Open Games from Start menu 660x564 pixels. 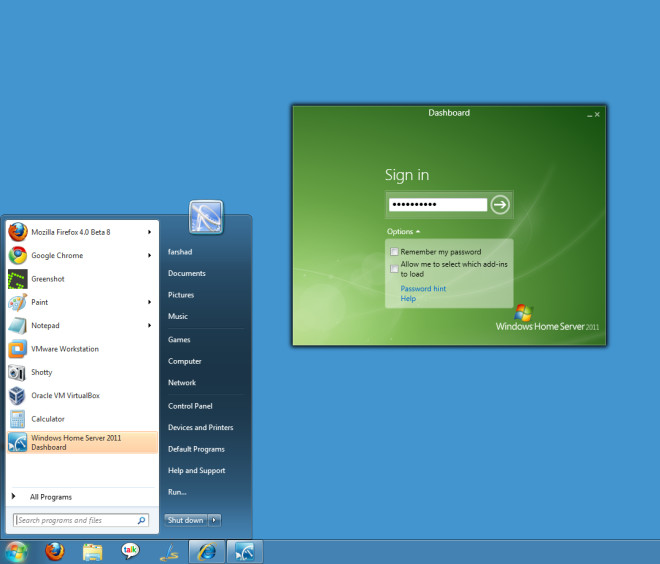(179, 340)
